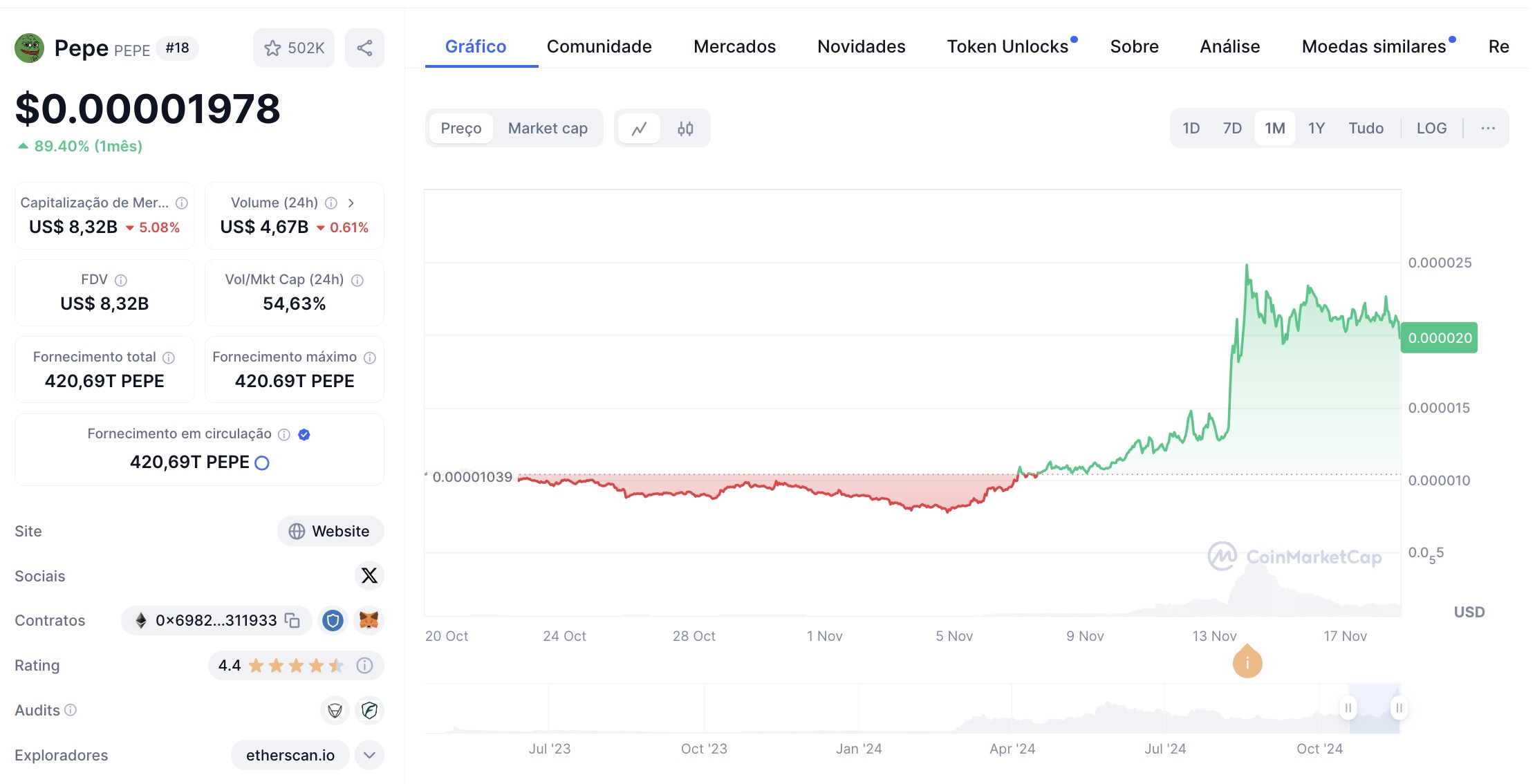Viewport: 1535px width, 784px height.
Task: Grab the left range slider handle
Action: pos(1348,708)
